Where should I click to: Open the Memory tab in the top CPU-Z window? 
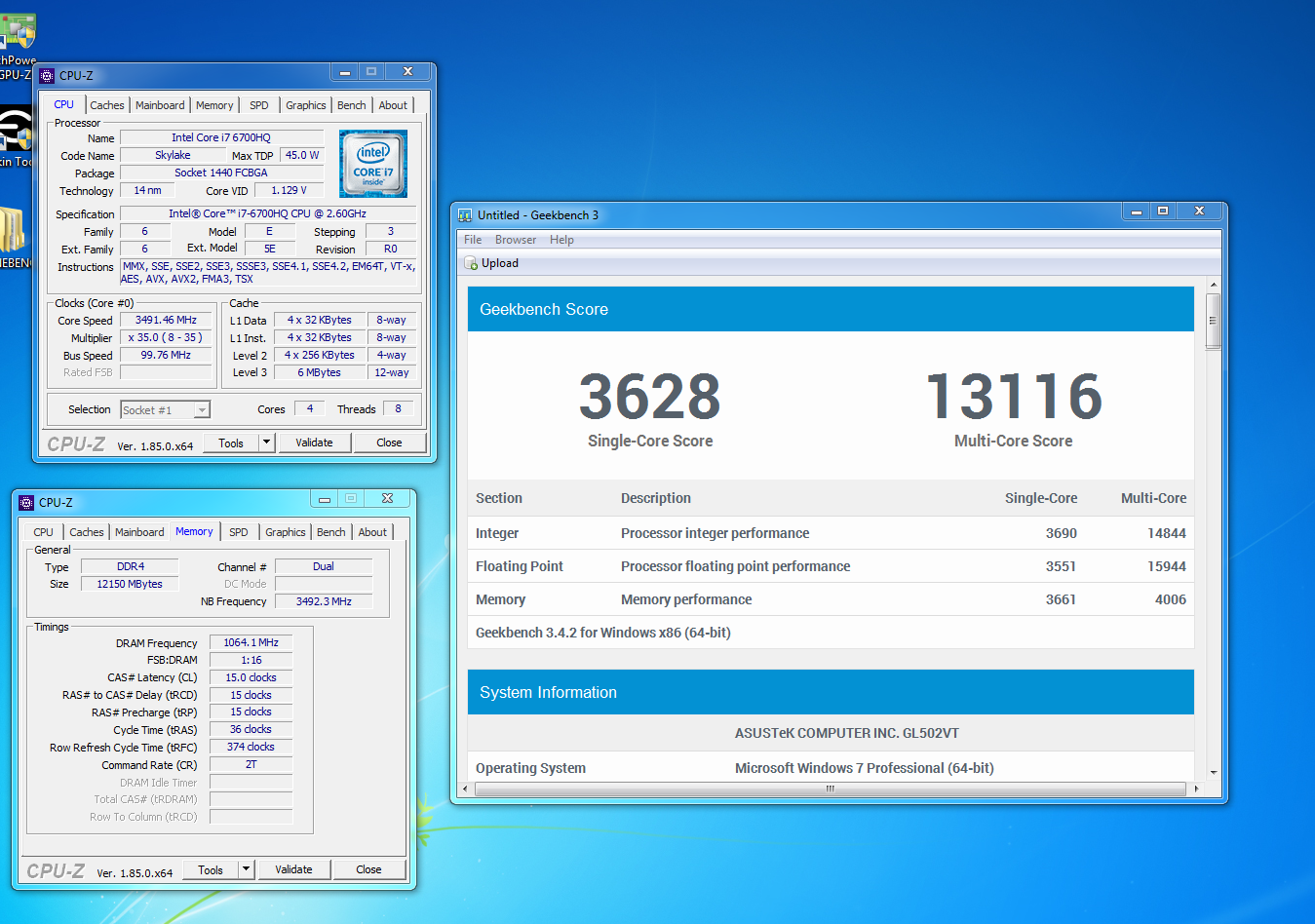214,105
